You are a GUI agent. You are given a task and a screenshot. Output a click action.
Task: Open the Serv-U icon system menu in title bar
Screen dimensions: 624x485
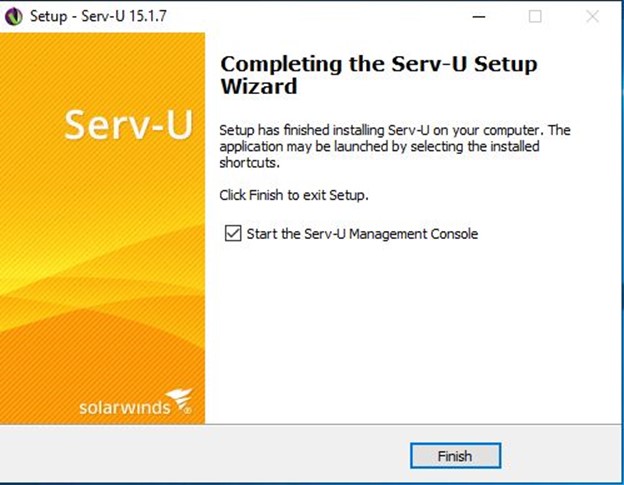[14, 16]
